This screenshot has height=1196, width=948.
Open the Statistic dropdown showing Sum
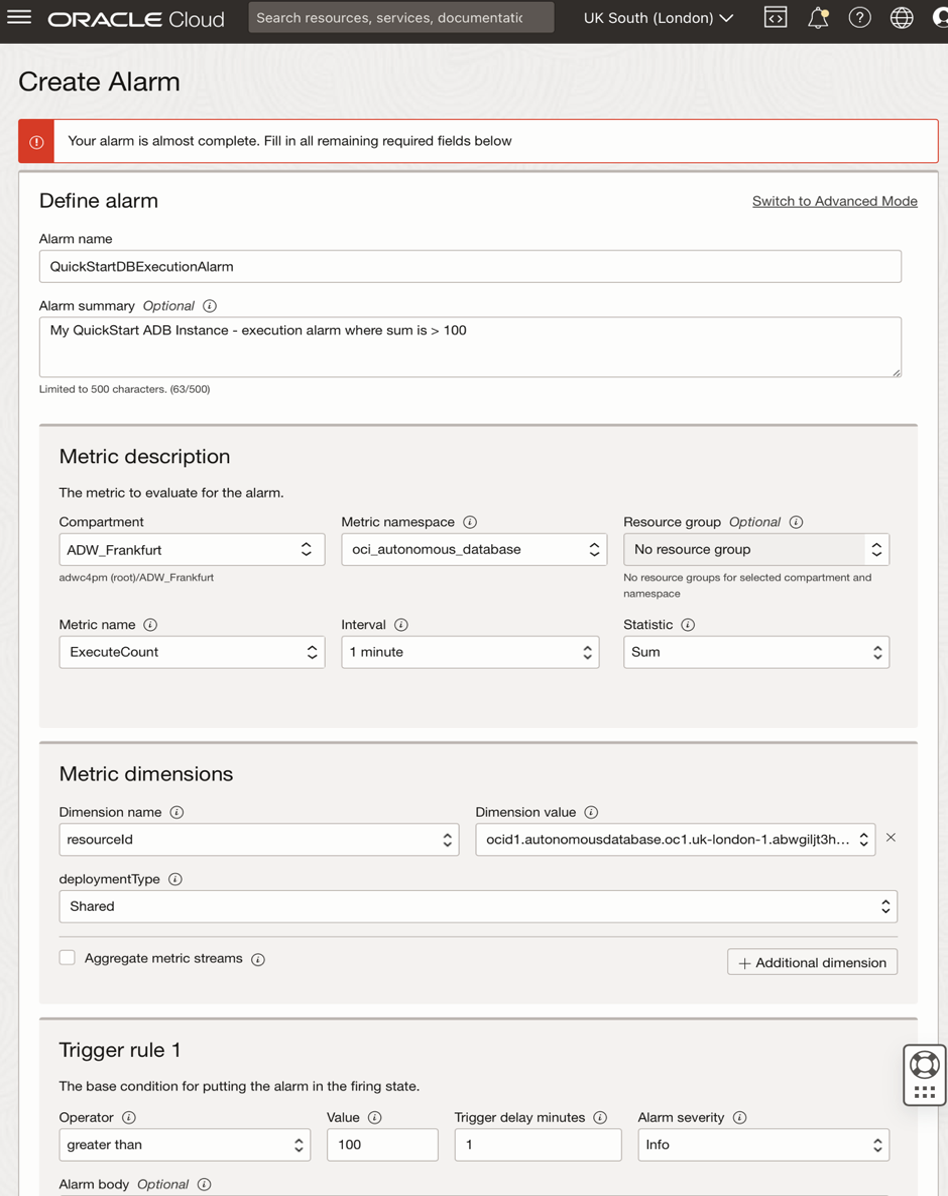tap(757, 652)
